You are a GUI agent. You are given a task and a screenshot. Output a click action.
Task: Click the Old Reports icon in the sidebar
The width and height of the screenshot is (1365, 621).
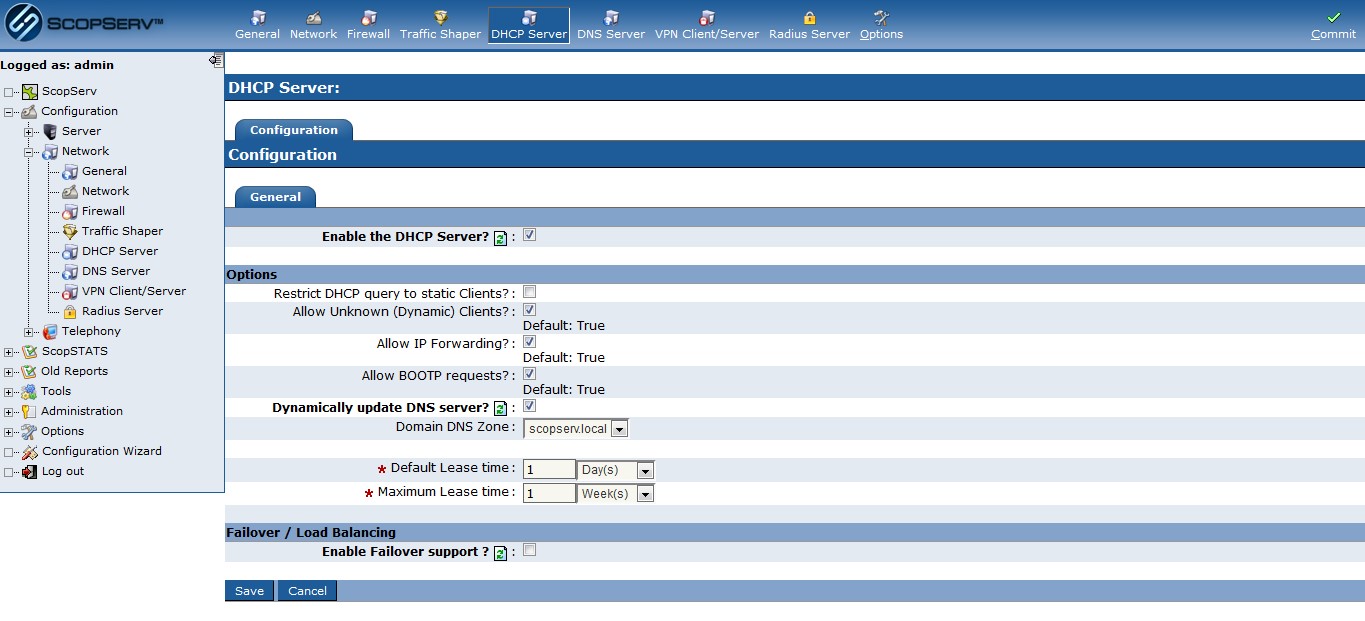(30, 371)
